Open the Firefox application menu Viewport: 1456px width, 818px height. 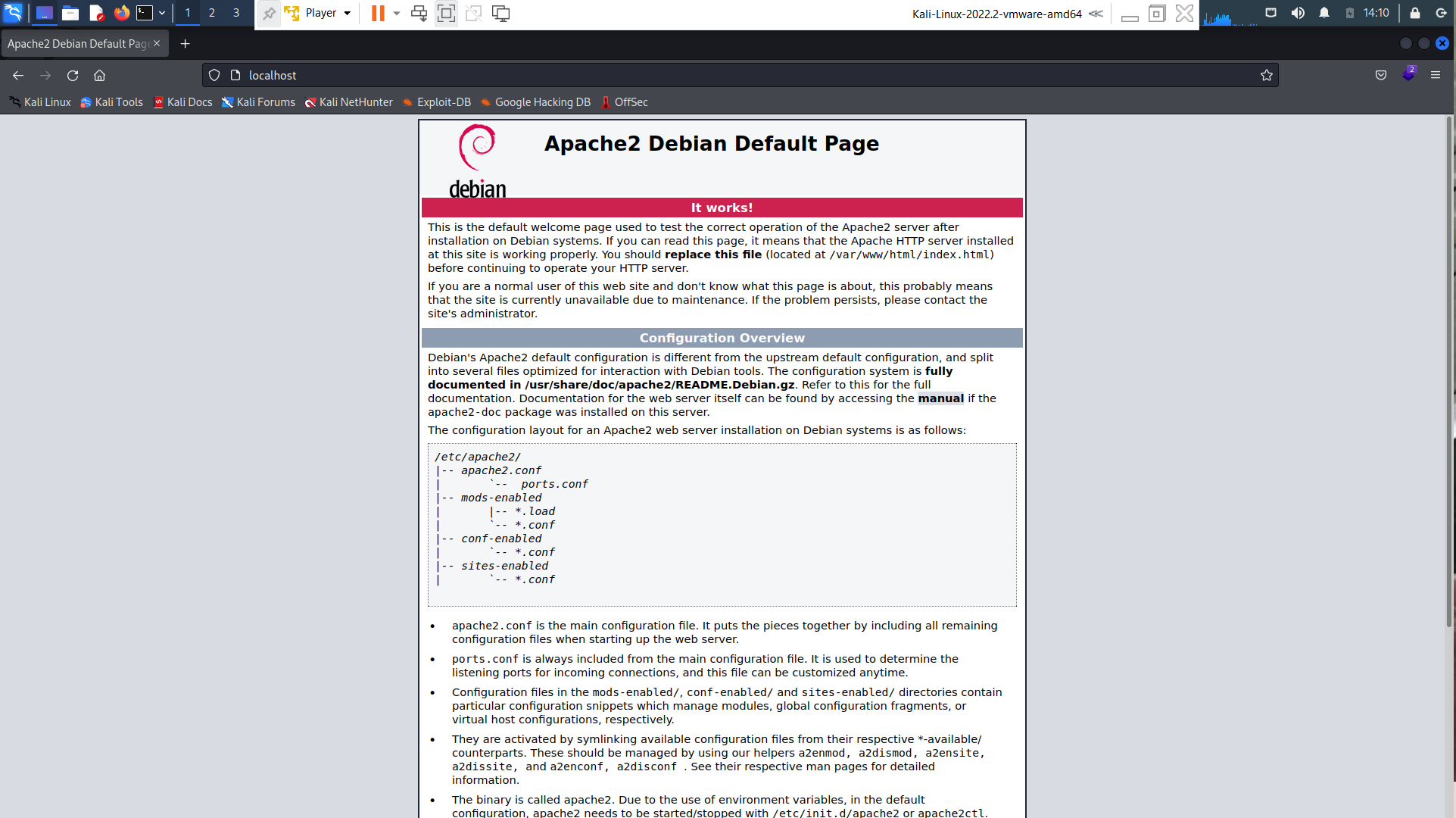pyautogui.click(x=1436, y=75)
